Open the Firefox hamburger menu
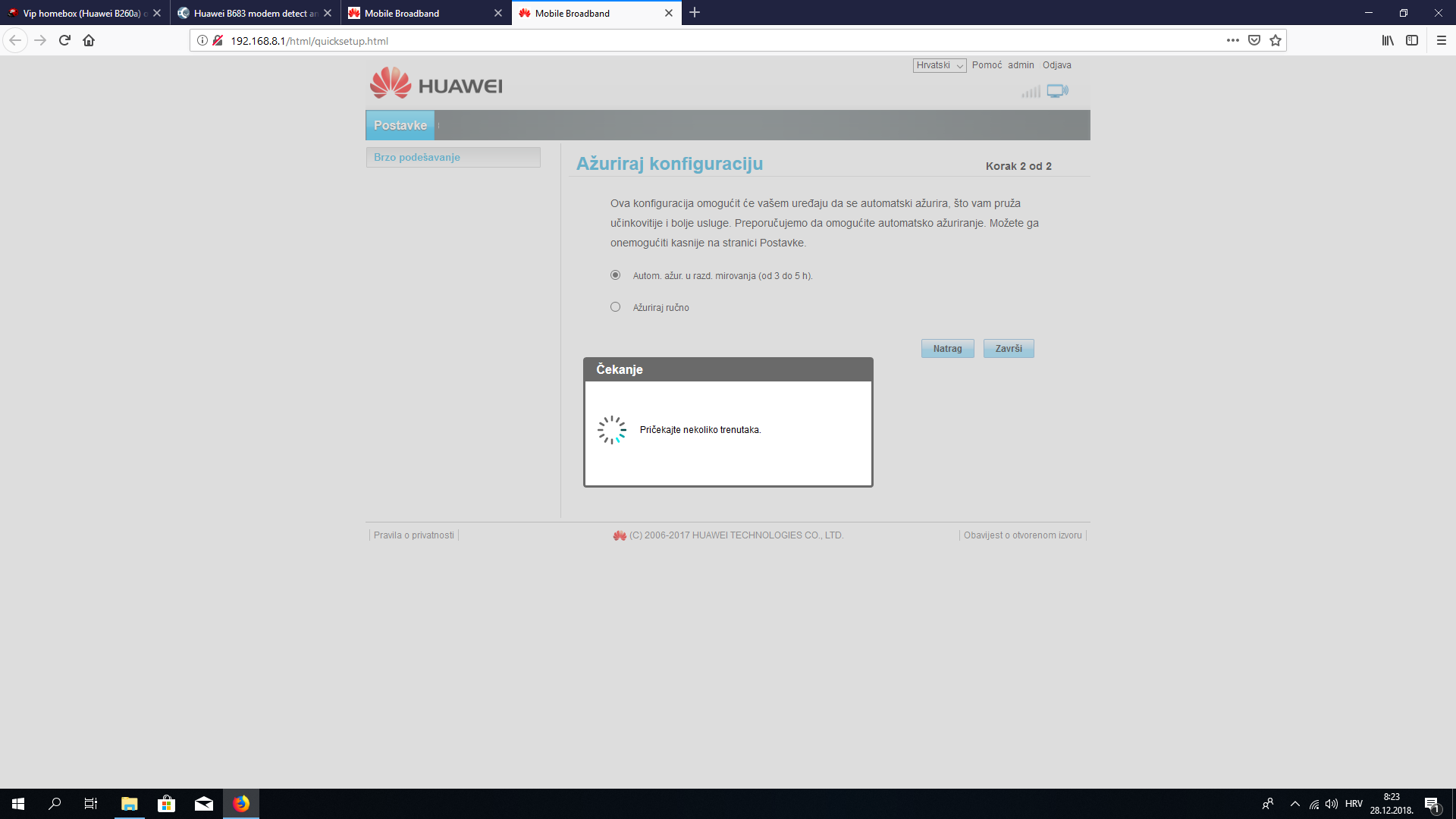1456x819 pixels. tap(1442, 40)
